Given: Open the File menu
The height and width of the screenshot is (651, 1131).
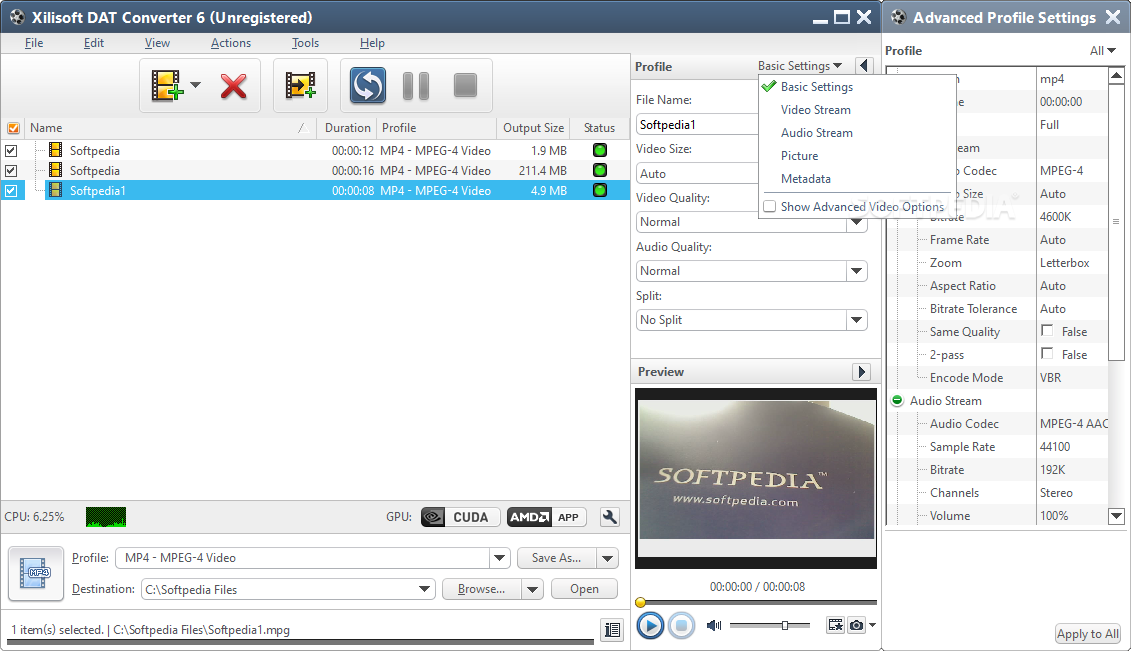Looking at the screenshot, I should (x=34, y=43).
